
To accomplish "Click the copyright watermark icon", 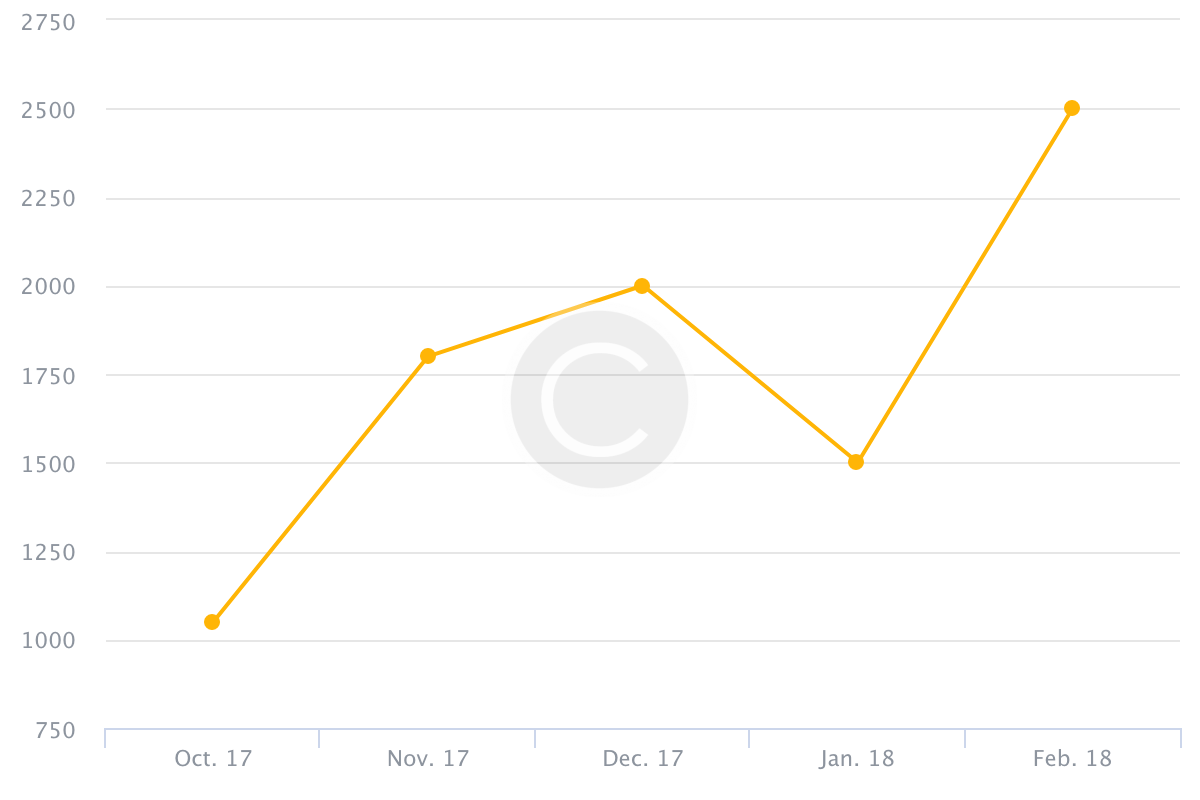I will [599, 399].
